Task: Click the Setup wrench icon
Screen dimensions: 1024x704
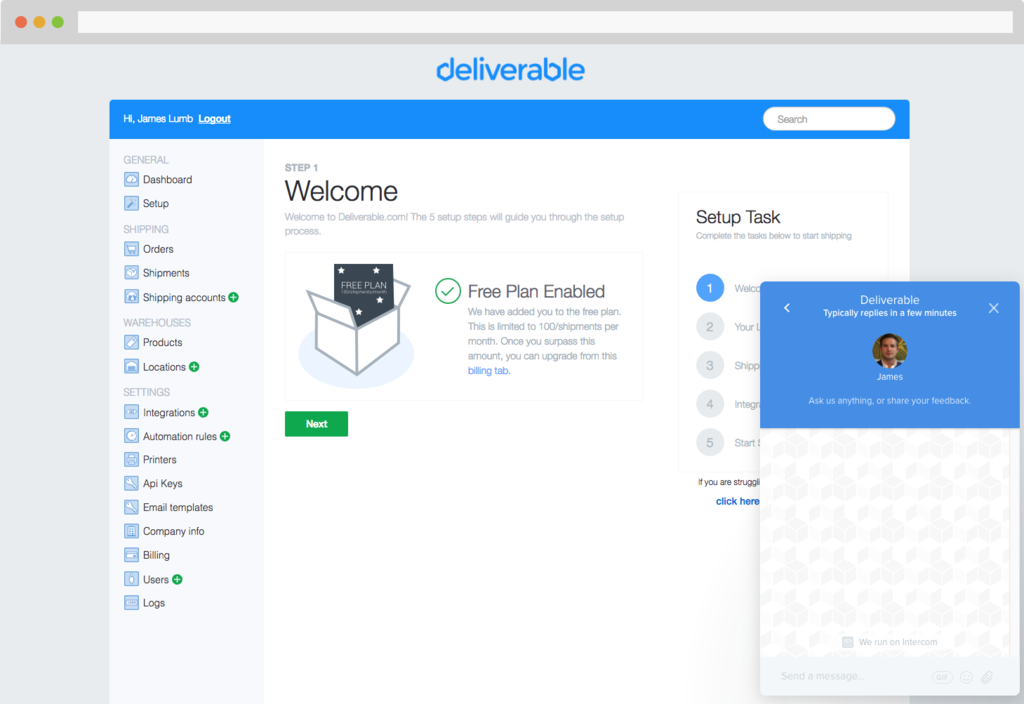Action: [x=131, y=203]
